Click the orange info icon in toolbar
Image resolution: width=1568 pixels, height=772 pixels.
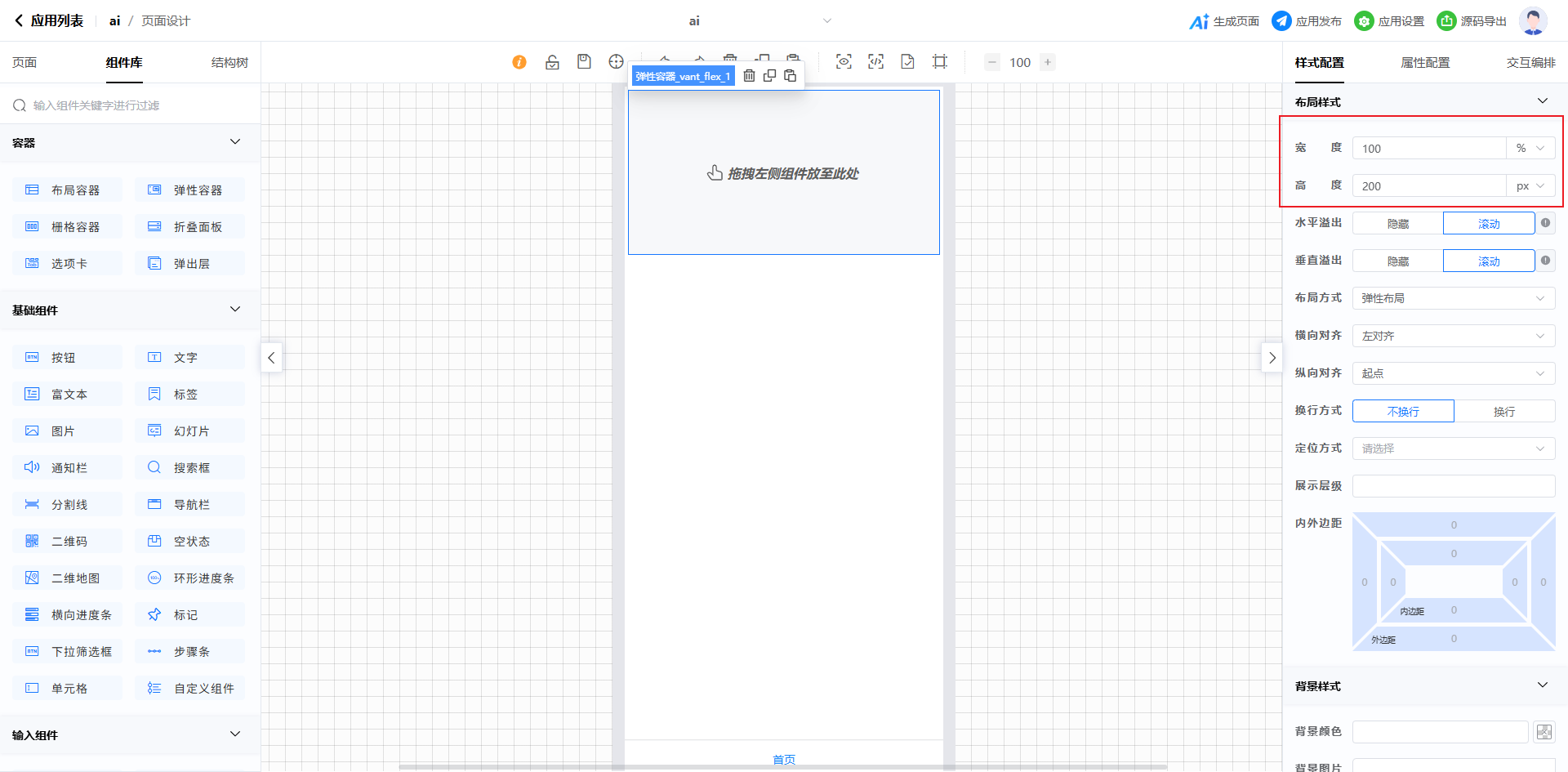(519, 62)
